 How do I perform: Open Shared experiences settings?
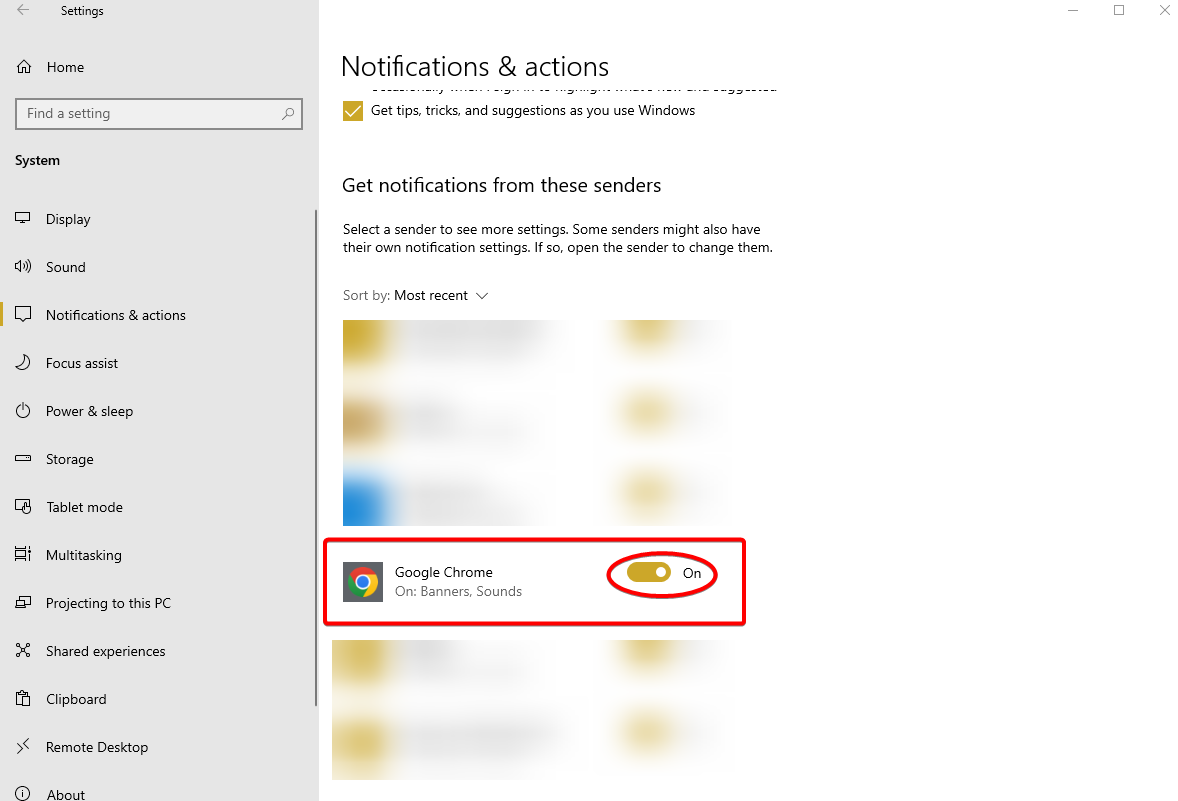pyautogui.click(x=105, y=651)
